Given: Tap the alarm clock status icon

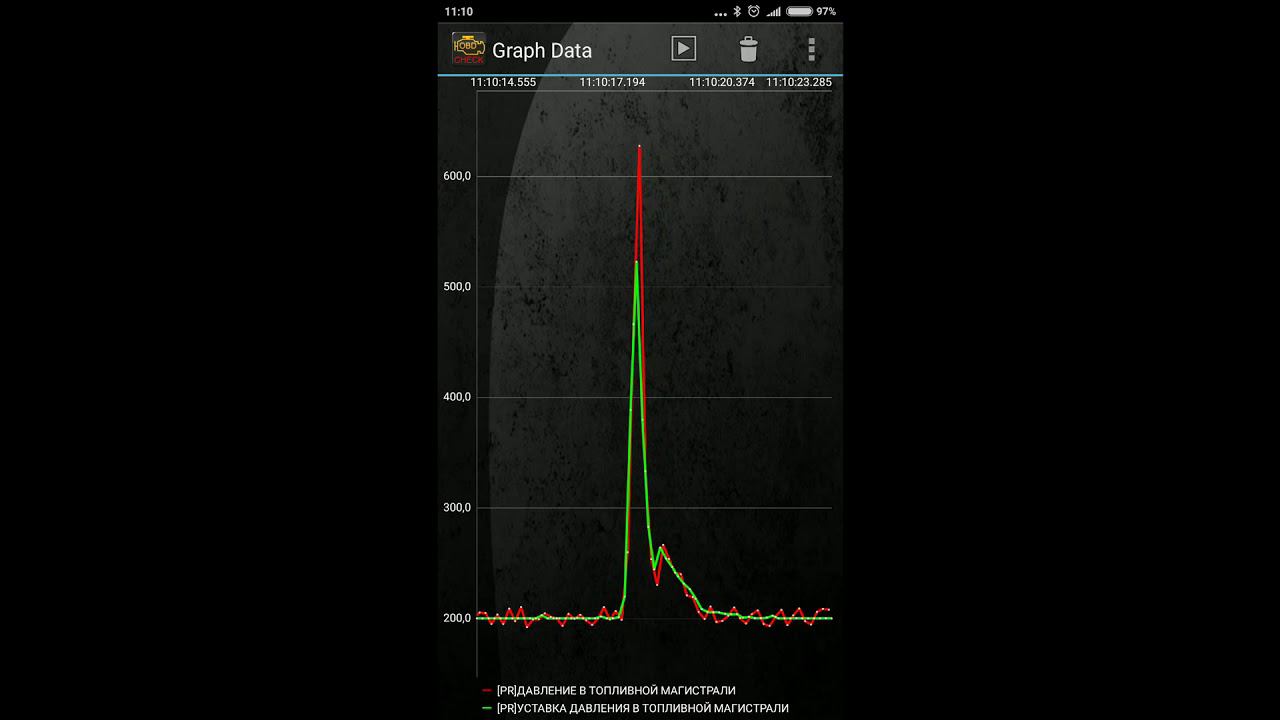Looking at the screenshot, I should click(753, 11).
